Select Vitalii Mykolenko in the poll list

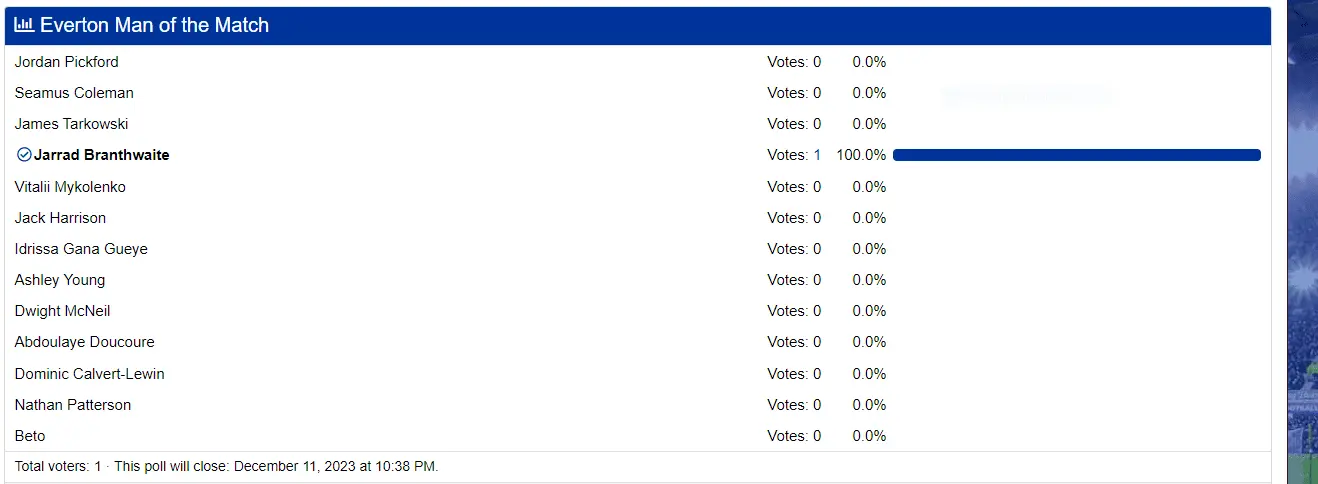[70, 187]
